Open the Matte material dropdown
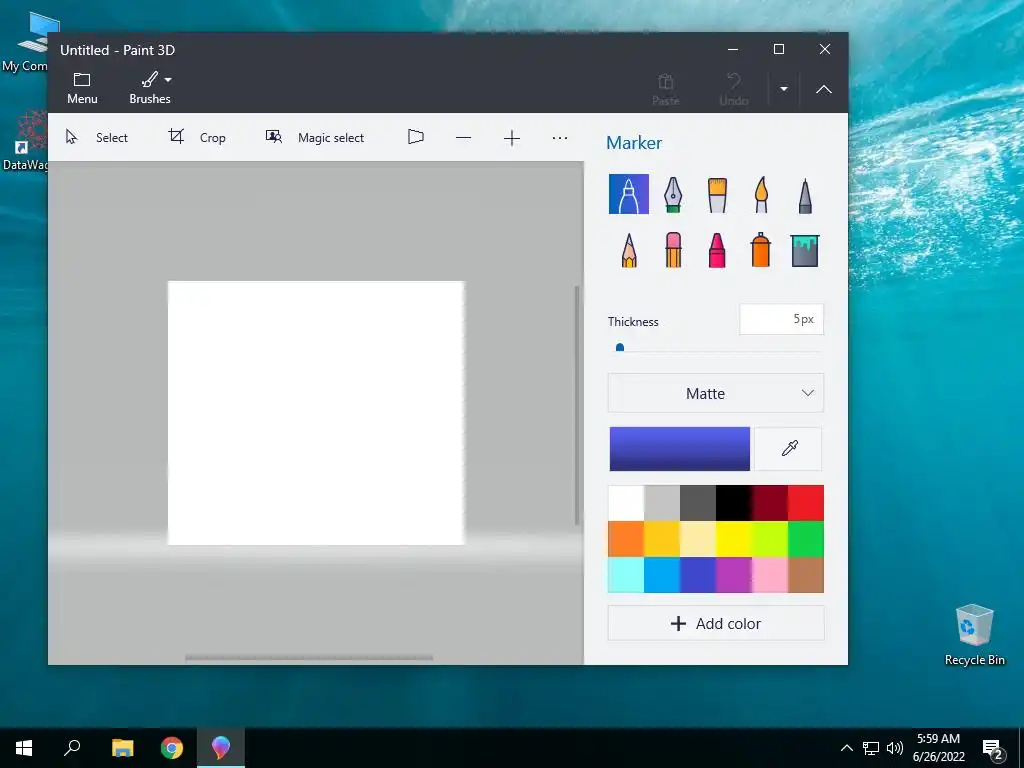The width and height of the screenshot is (1024, 768). pos(716,393)
